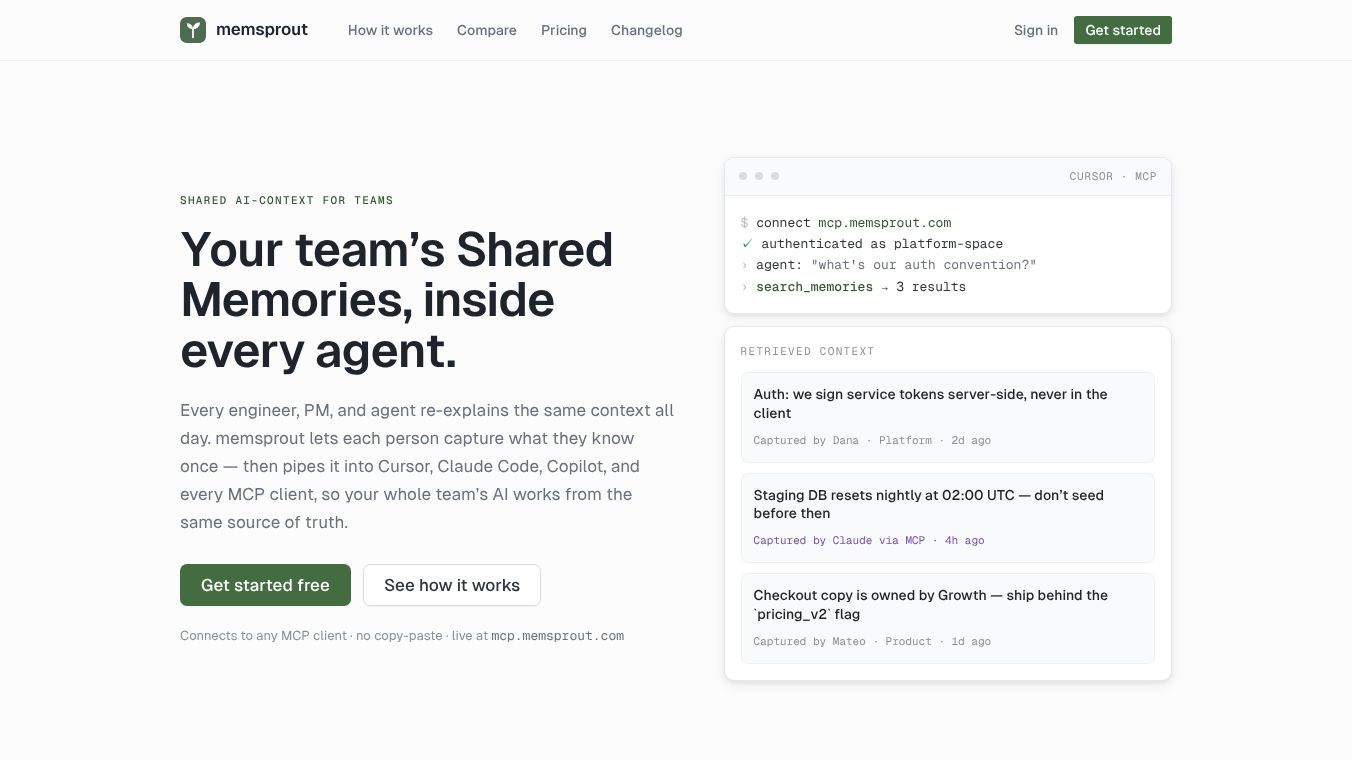Click the green authenticated checkmark icon
Viewport: 1352px width, 760px height.
pyautogui.click(x=746, y=244)
